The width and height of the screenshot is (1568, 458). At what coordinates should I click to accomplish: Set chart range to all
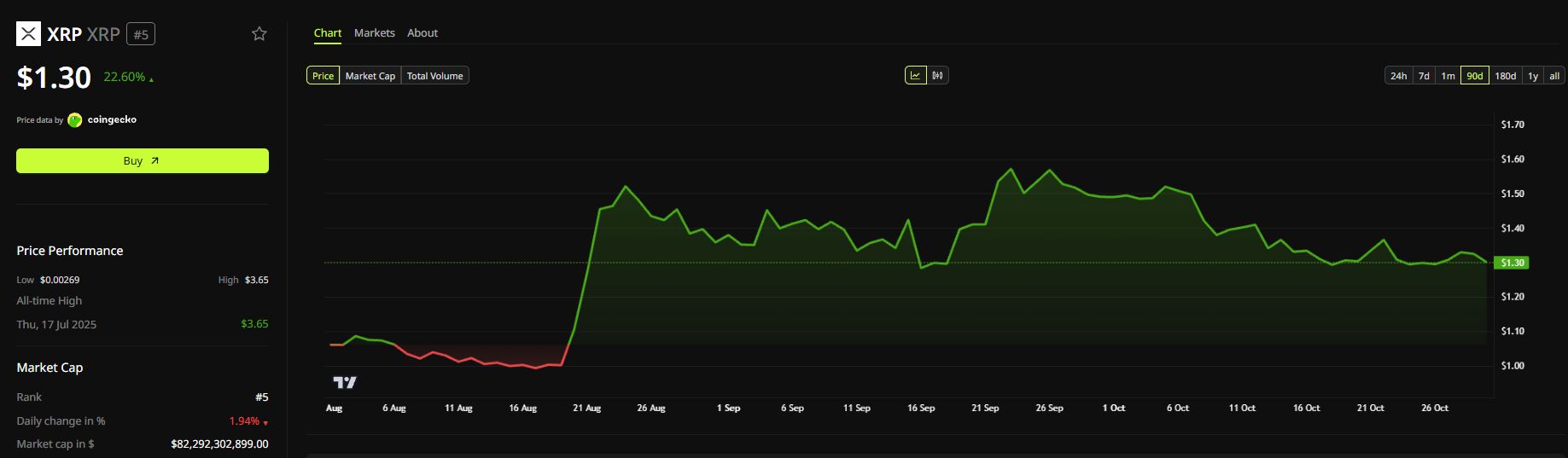(1554, 76)
